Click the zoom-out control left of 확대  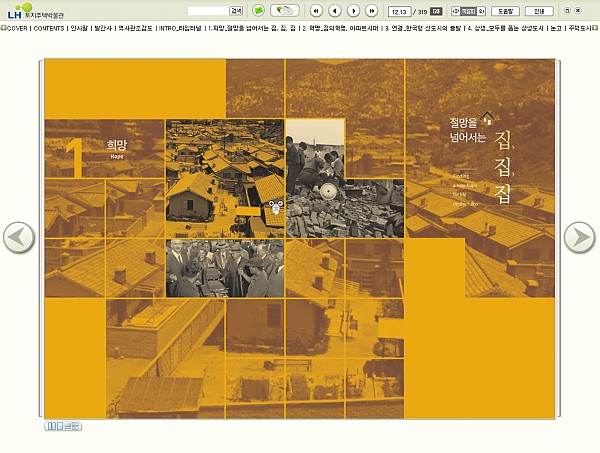(455, 11)
